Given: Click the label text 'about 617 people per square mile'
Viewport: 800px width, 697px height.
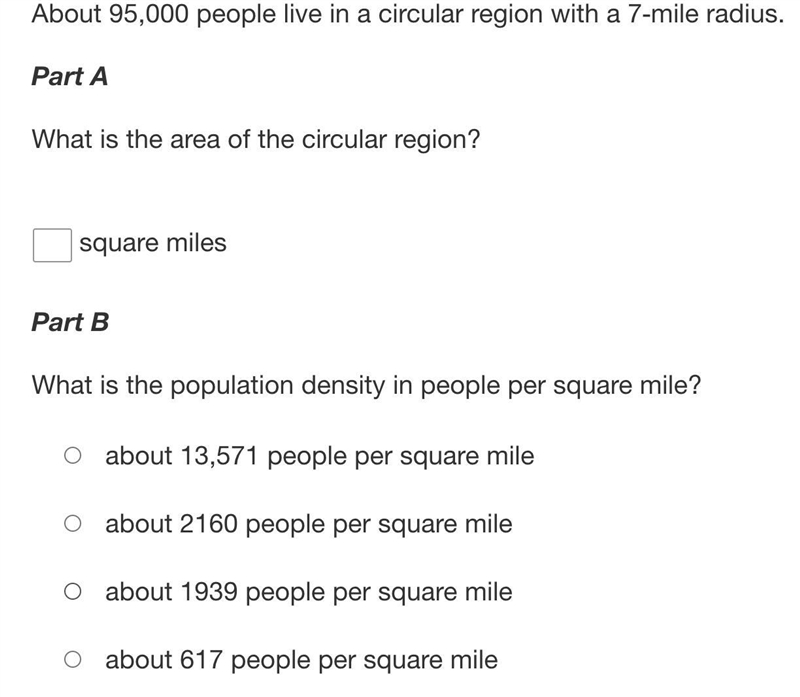Looking at the screenshot, I should coord(301,660).
